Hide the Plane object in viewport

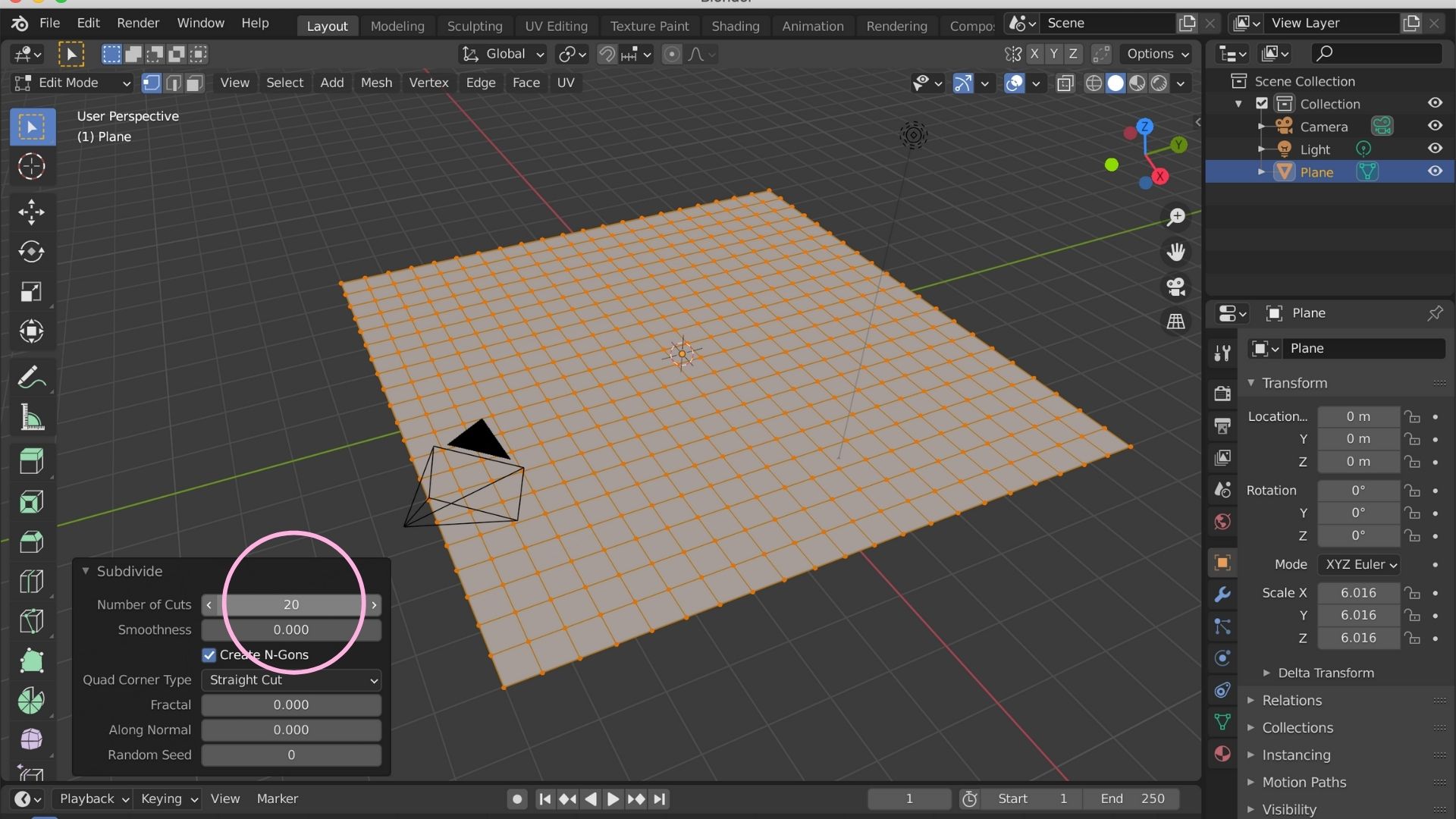[x=1436, y=171]
